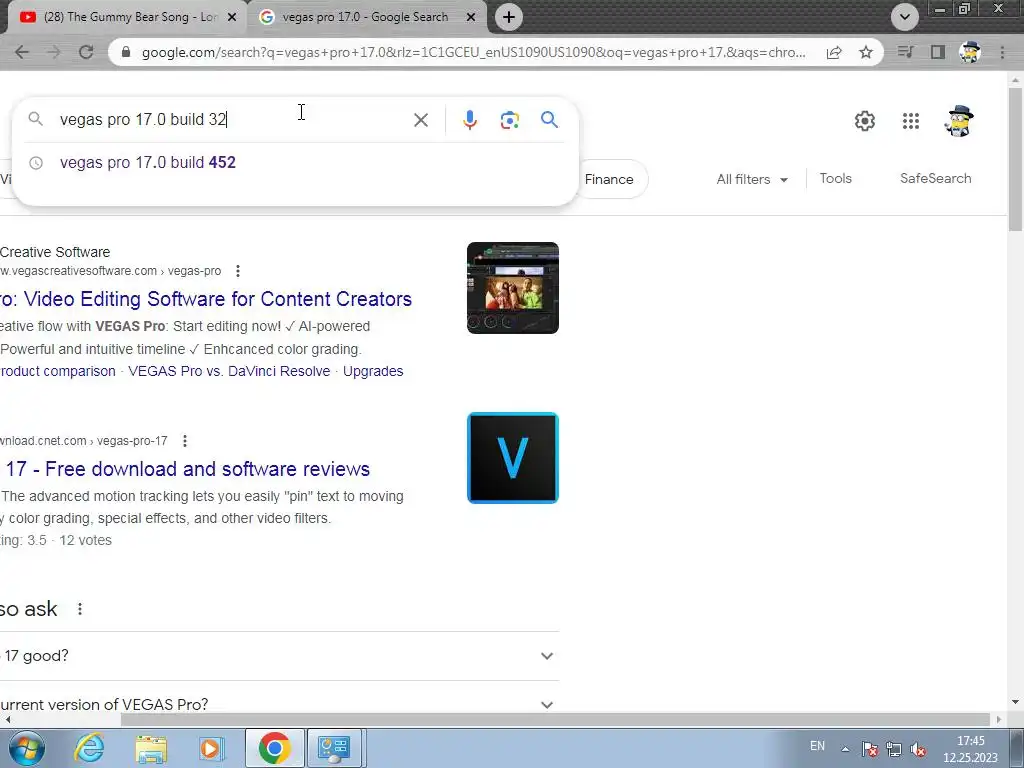1024x768 pixels.
Task: Open the Control Panel taskbar item
Action: 334,748
